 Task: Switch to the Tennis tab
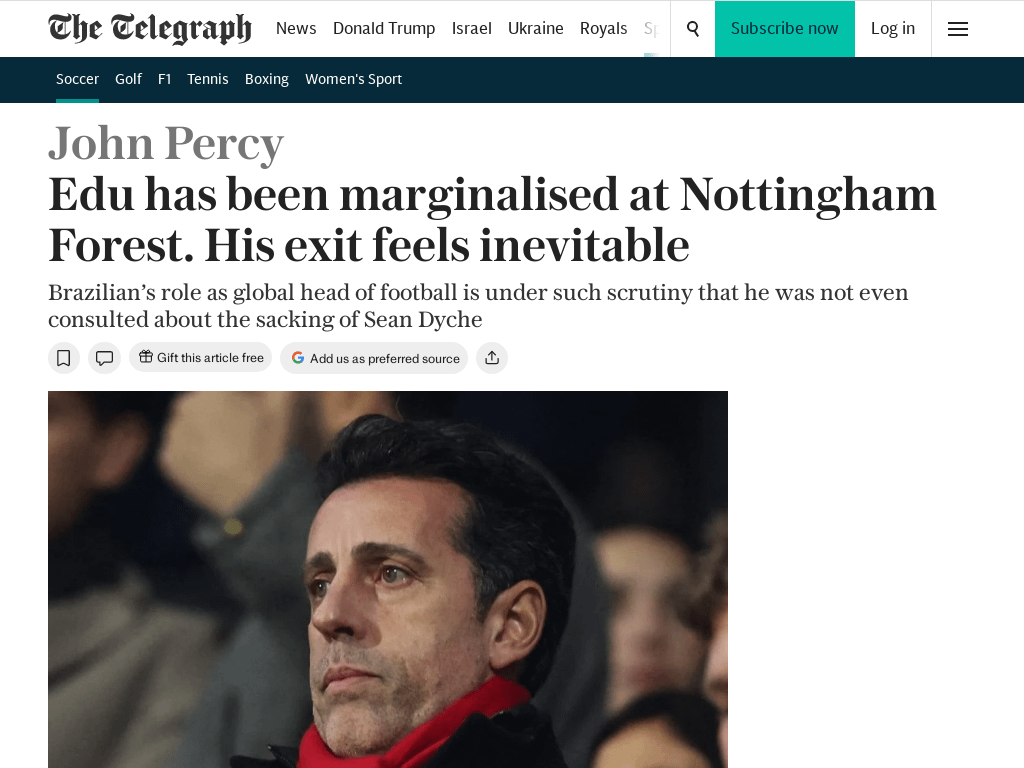pos(207,79)
